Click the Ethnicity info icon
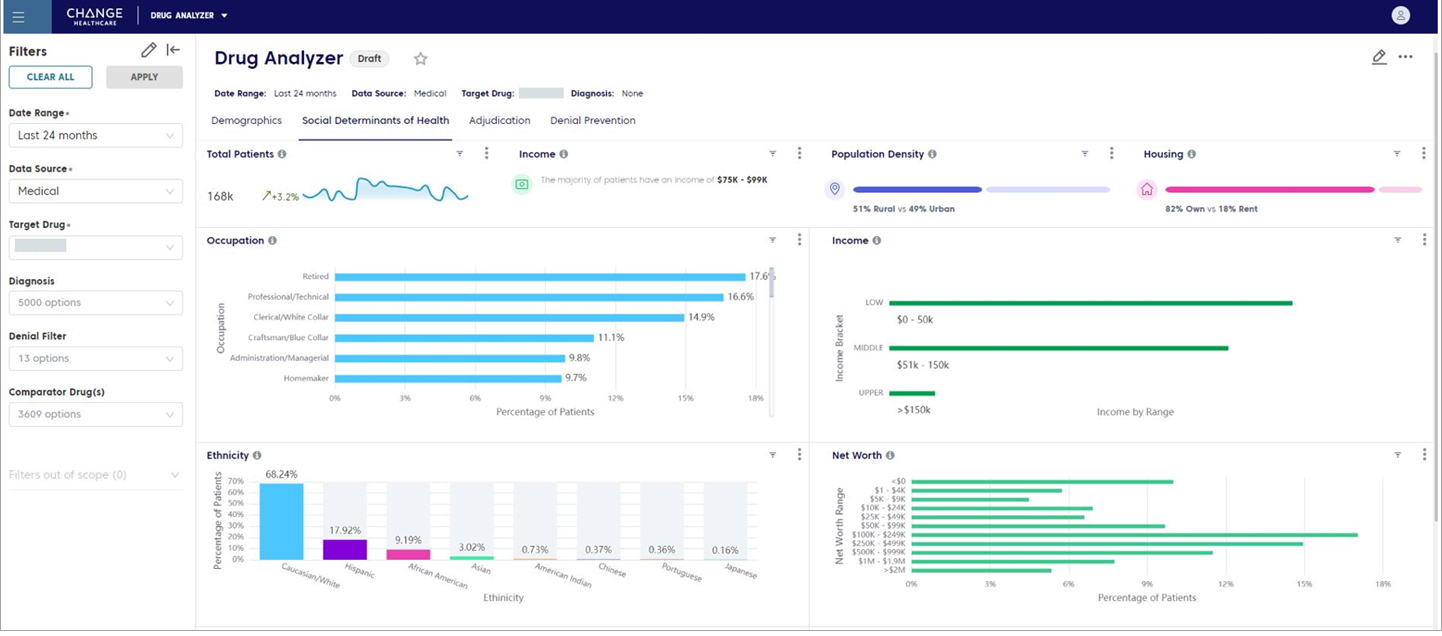Screen dimensions: 1442x636 tap(257, 456)
